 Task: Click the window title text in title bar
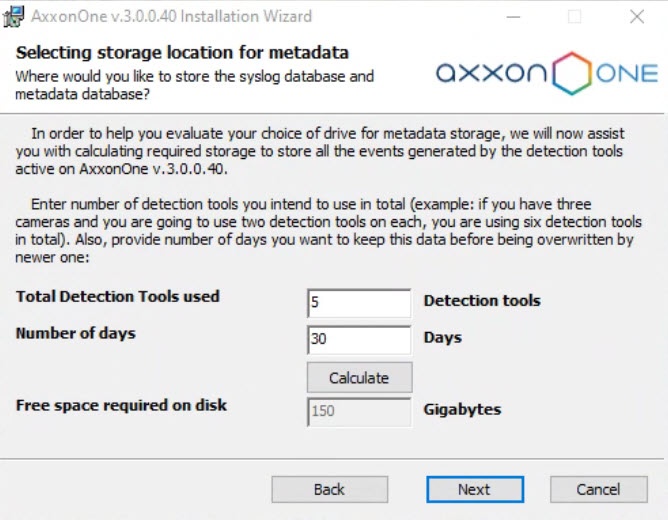(x=171, y=17)
